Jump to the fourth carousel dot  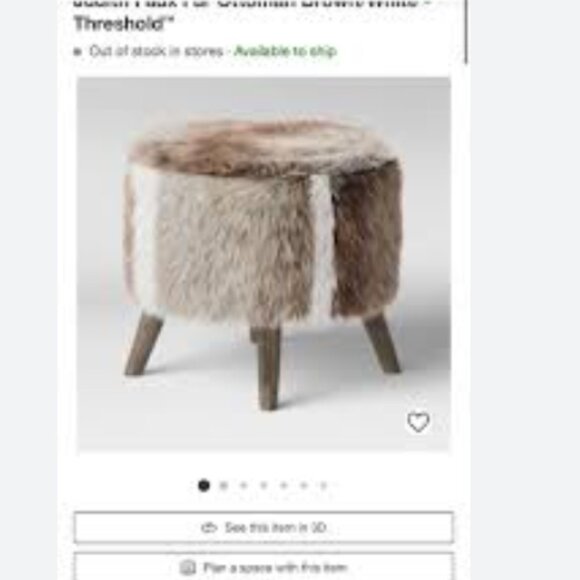263,485
